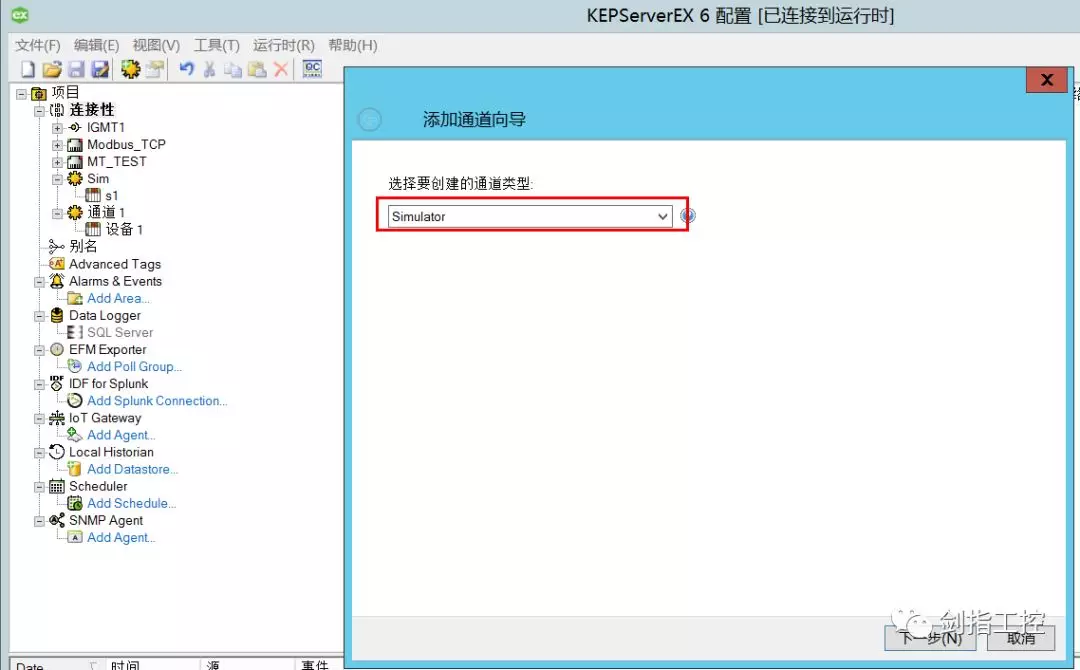The height and width of the screenshot is (670, 1080).
Task: Click the New Channel gear icon
Action: pos(130,69)
